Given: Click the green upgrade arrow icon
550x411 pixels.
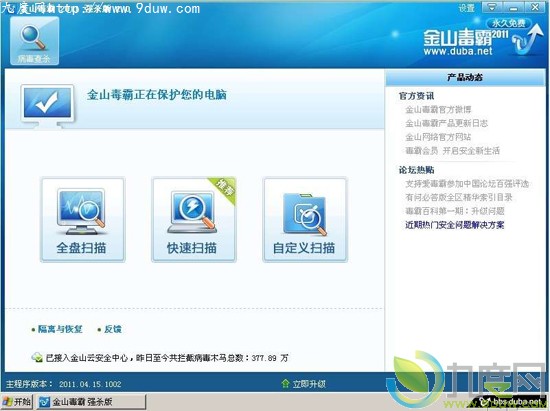Looking at the screenshot, I should coord(286,384).
